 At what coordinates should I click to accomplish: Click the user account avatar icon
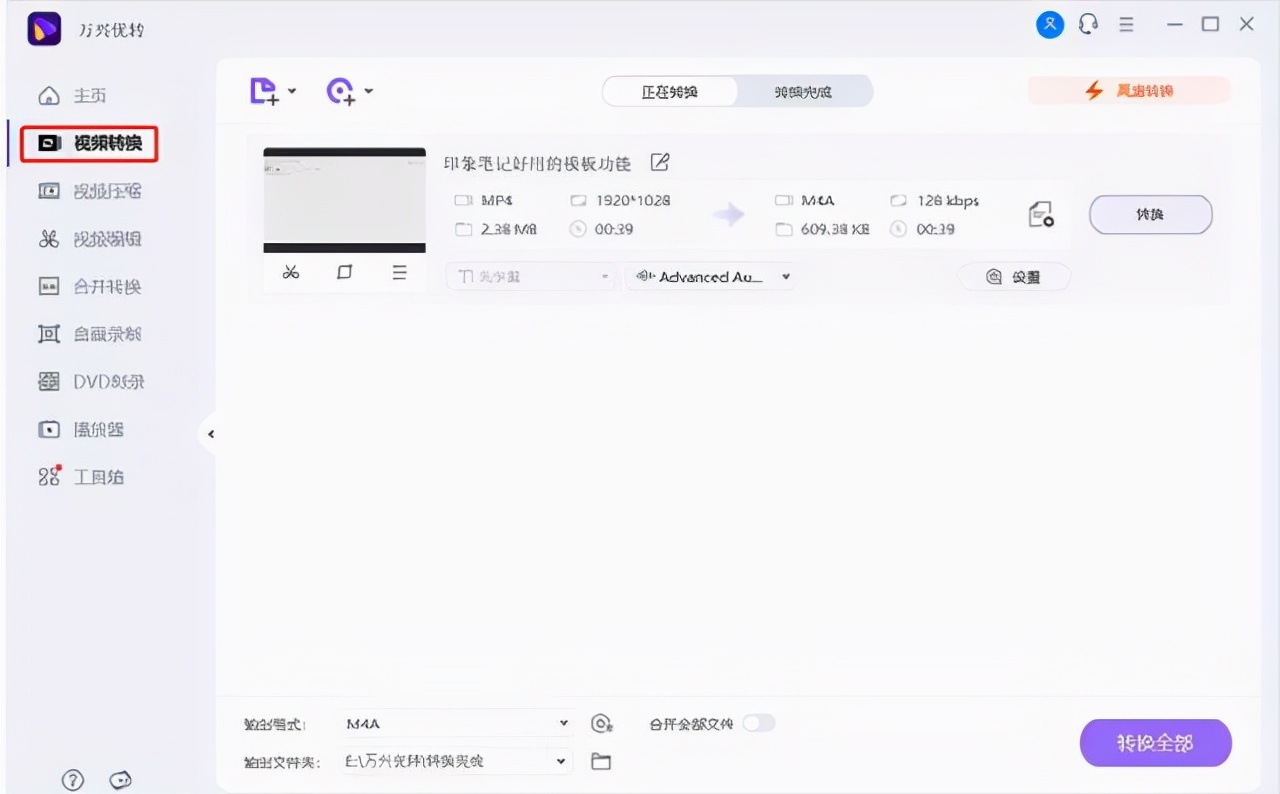click(x=1050, y=24)
